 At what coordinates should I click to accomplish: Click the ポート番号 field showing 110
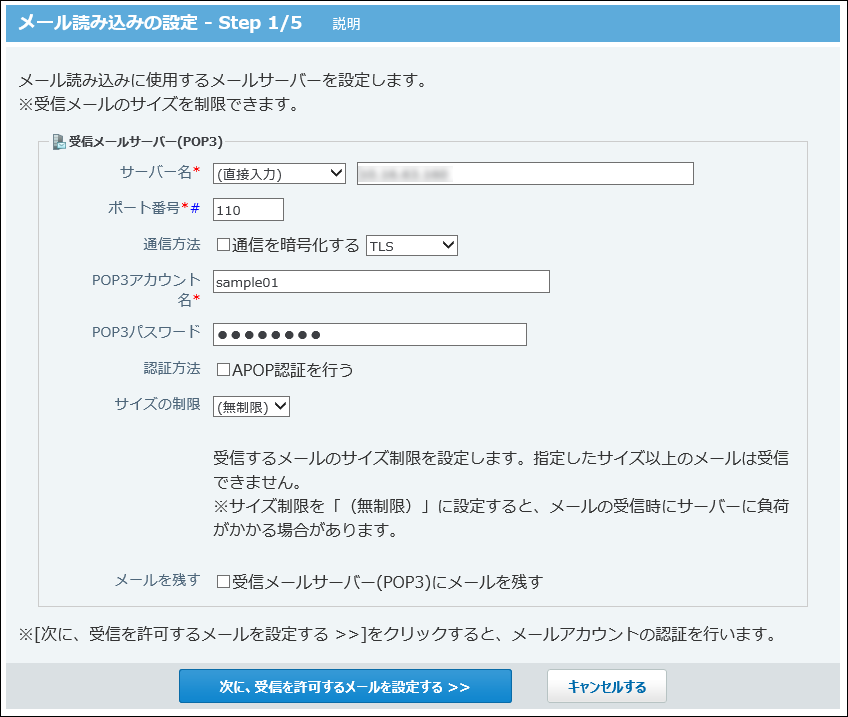(248, 210)
